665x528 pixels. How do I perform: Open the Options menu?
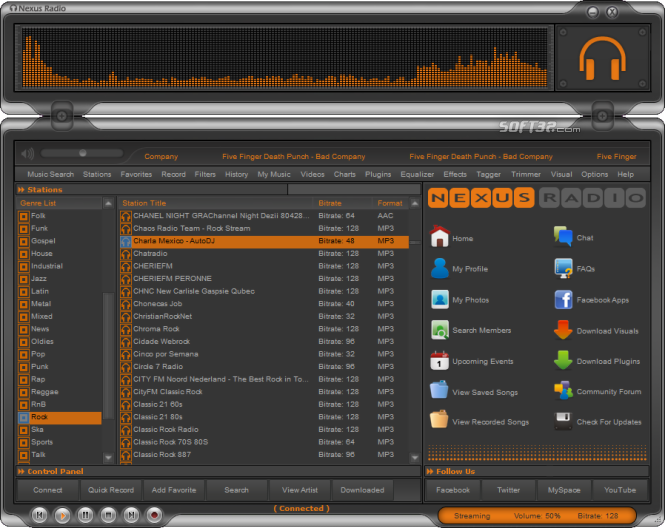click(x=594, y=174)
